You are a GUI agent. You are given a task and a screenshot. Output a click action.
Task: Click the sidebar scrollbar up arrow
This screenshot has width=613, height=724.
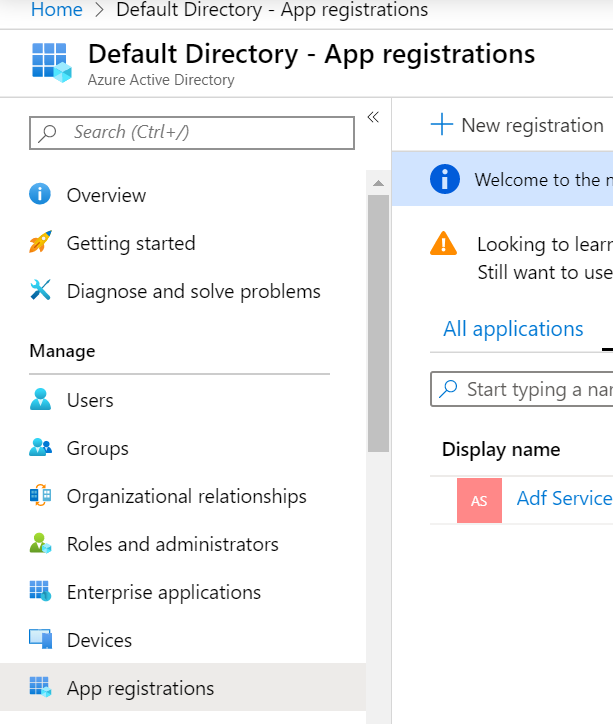[379, 183]
